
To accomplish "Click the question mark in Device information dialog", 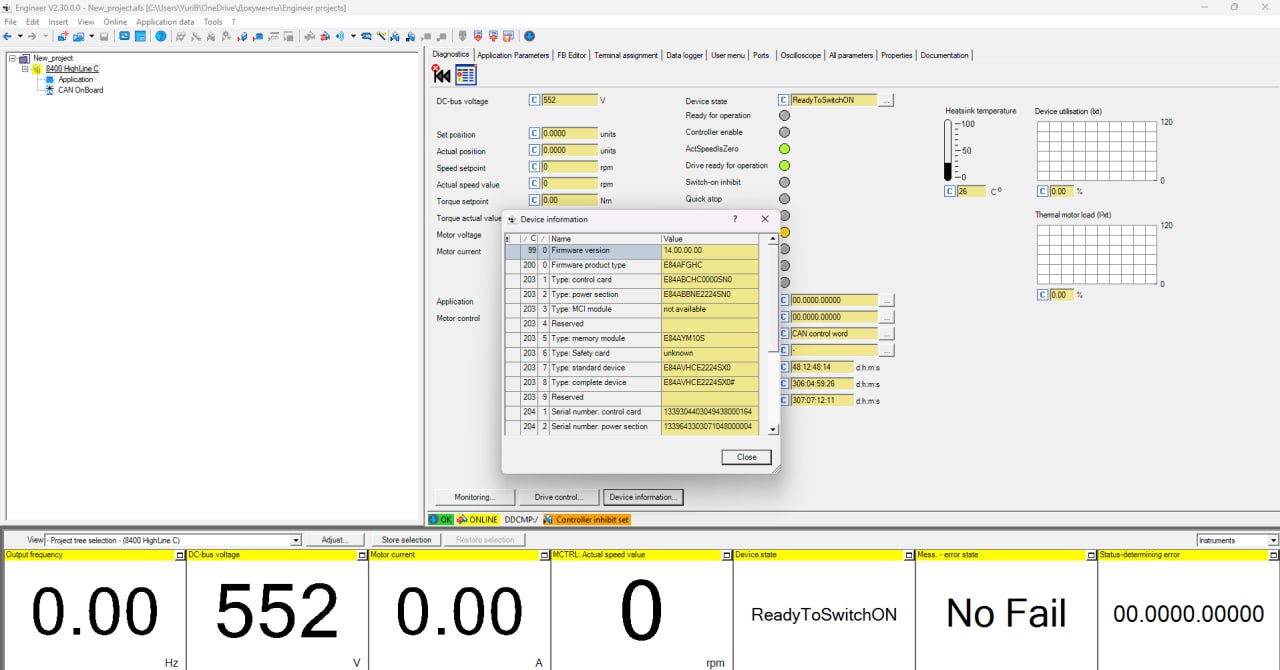I will [735, 219].
